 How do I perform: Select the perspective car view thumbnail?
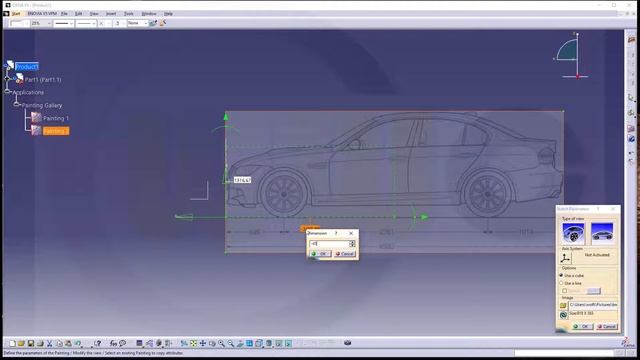coord(573,233)
